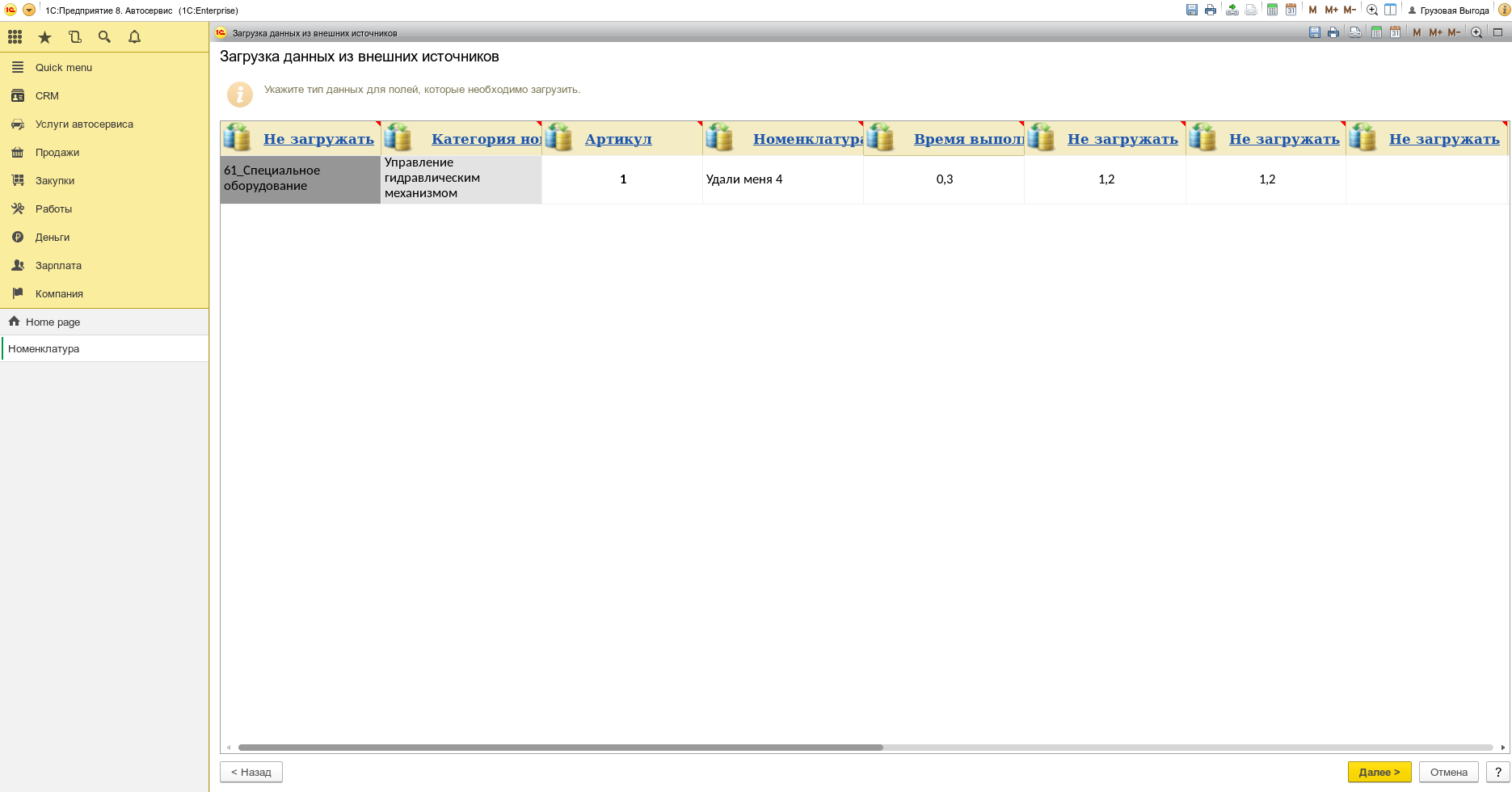
Task: Open the History icon in sidebar toolbar
Action: (x=75, y=37)
